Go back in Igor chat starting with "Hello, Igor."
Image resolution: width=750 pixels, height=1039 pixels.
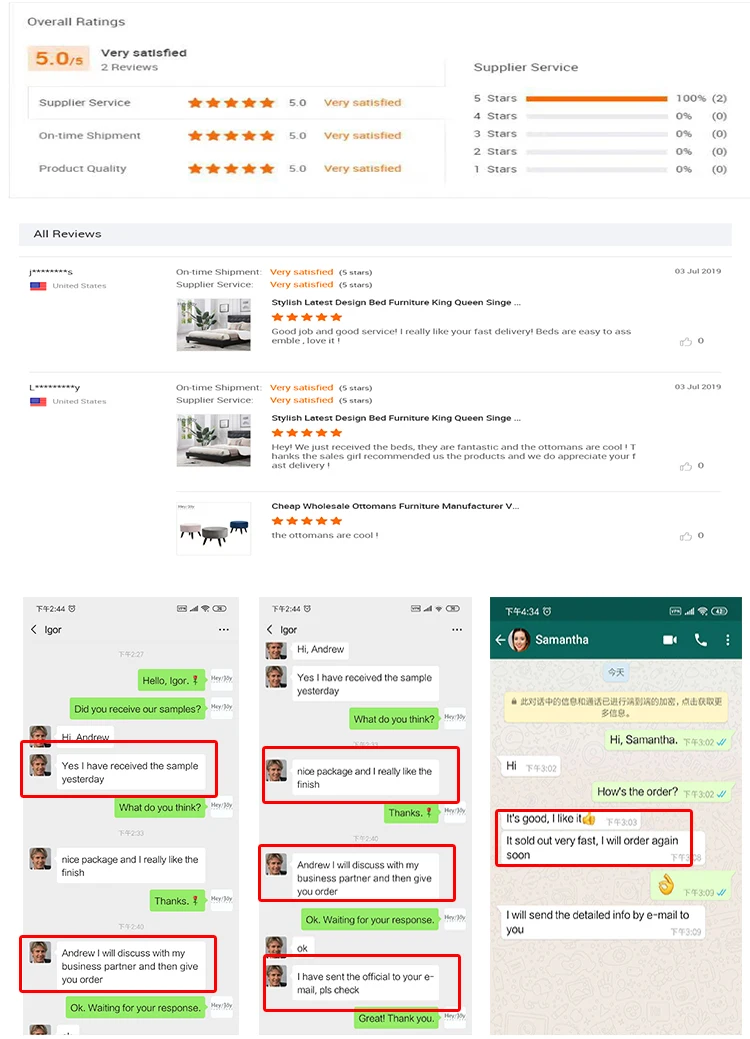point(34,629)
